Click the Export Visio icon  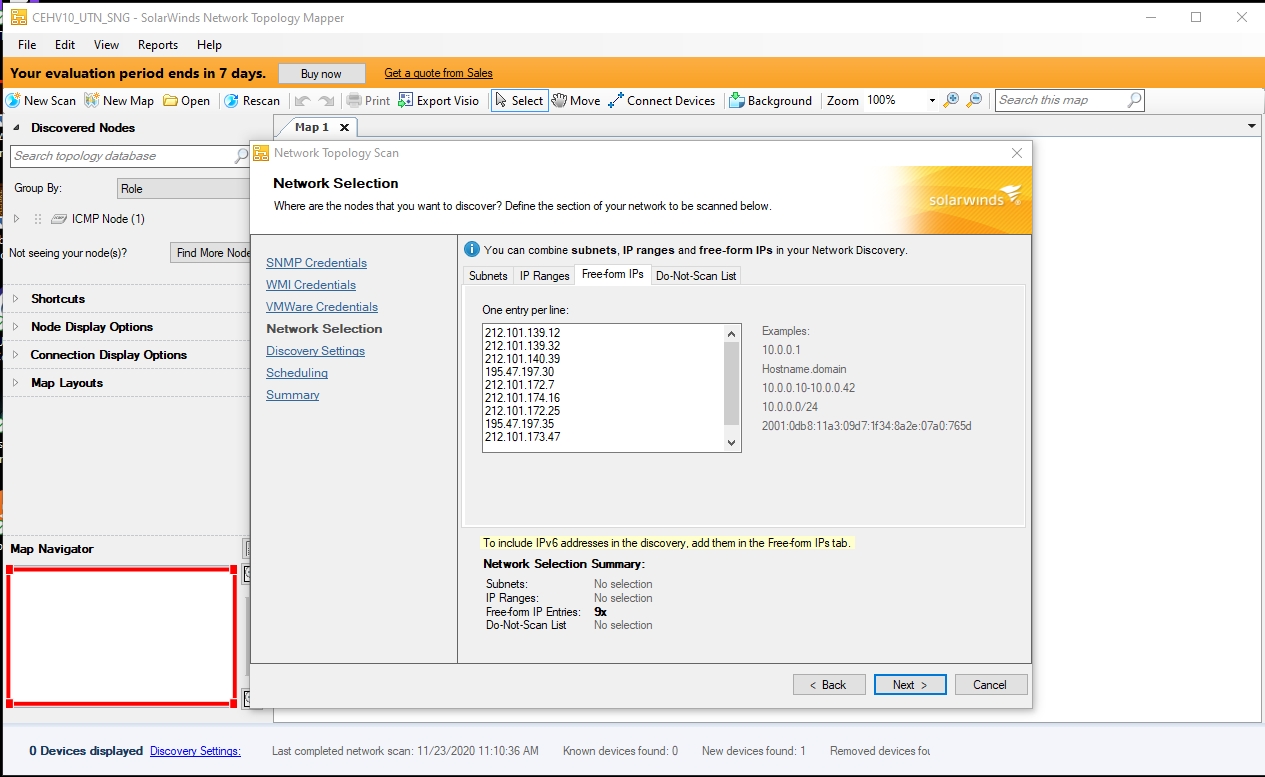click(x=406, y=101)
